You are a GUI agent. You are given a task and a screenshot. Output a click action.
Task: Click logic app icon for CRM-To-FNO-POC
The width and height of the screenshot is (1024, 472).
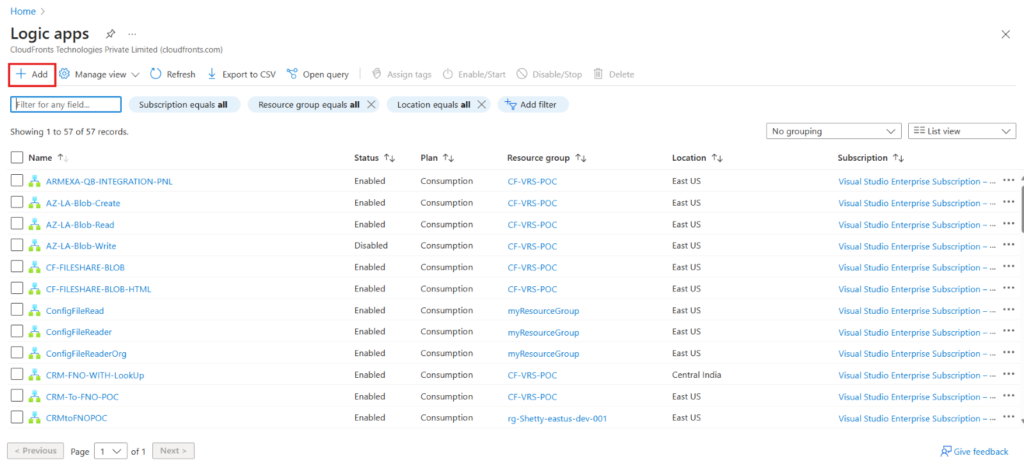34,397
